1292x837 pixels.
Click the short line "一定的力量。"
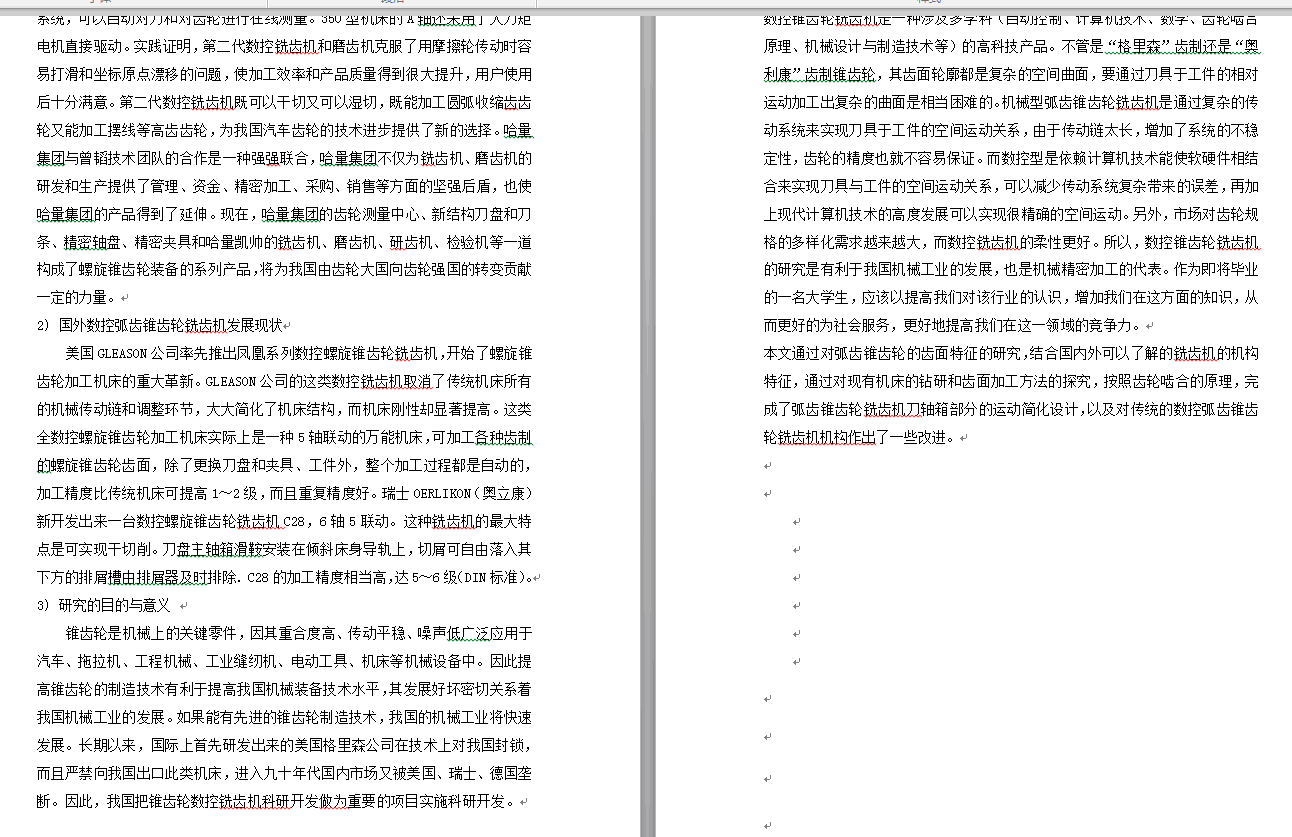coord(78,297)
